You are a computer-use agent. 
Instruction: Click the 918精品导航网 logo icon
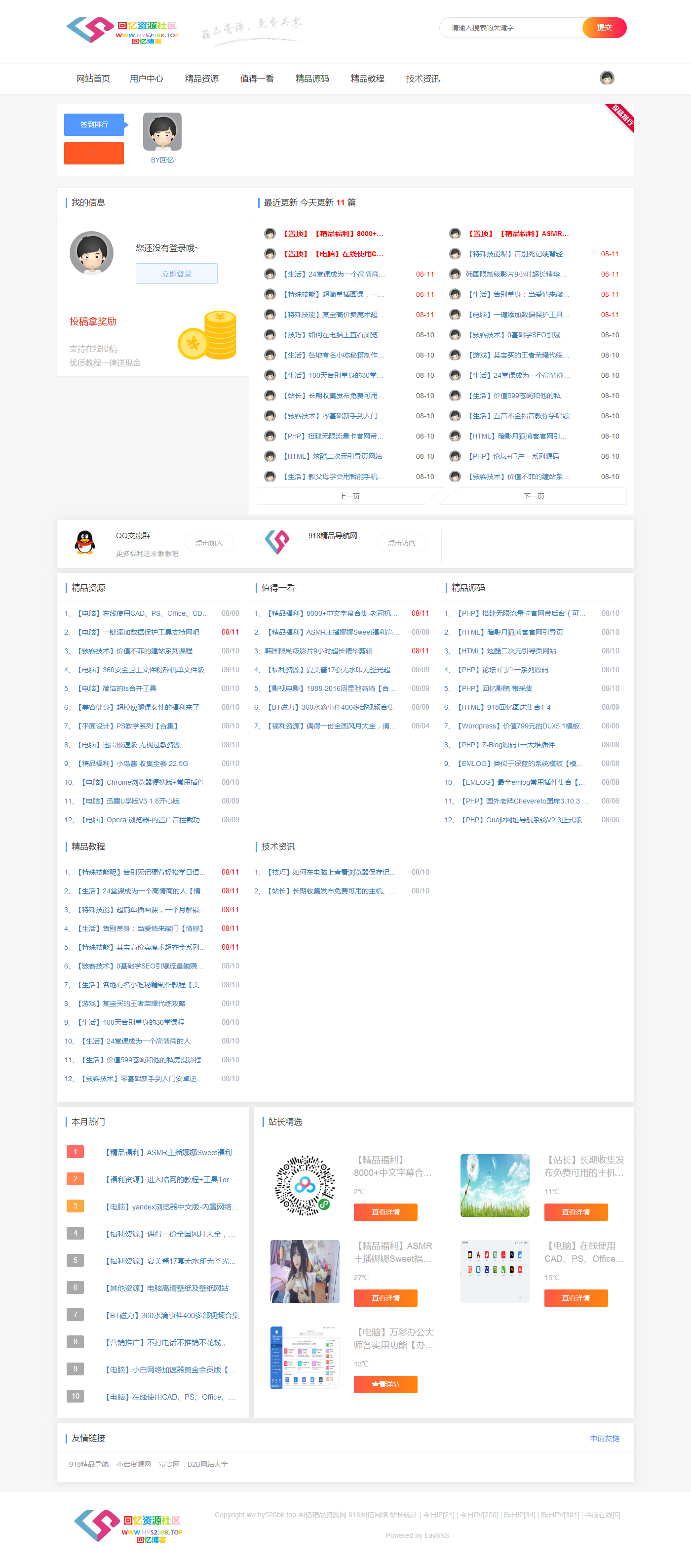click(277, 542)
